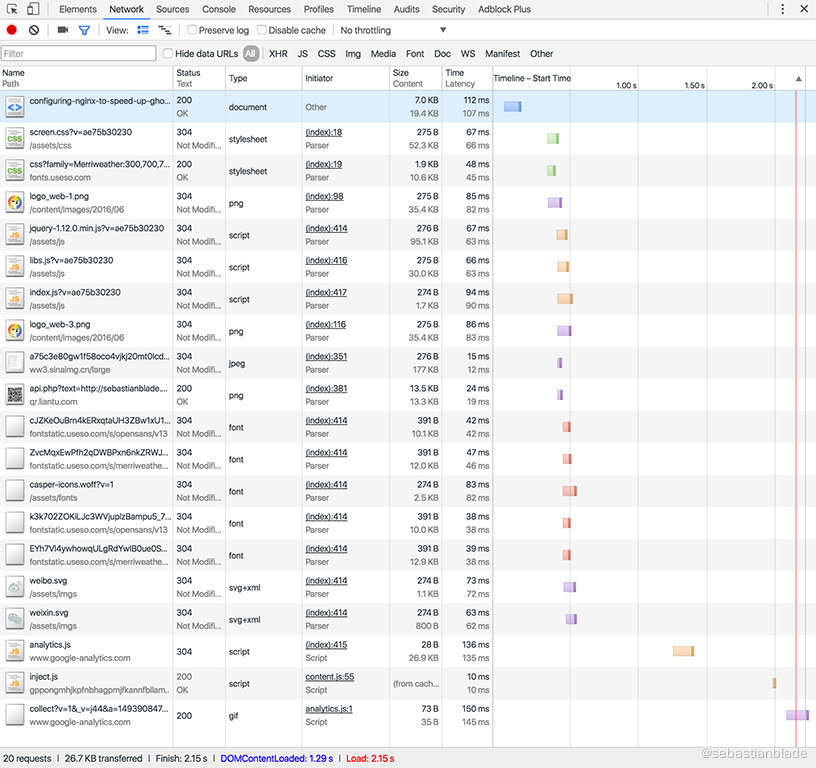This screenshot has height=768, width=816.
Task: Open the Timeline tab
Action: coord(364,9)
